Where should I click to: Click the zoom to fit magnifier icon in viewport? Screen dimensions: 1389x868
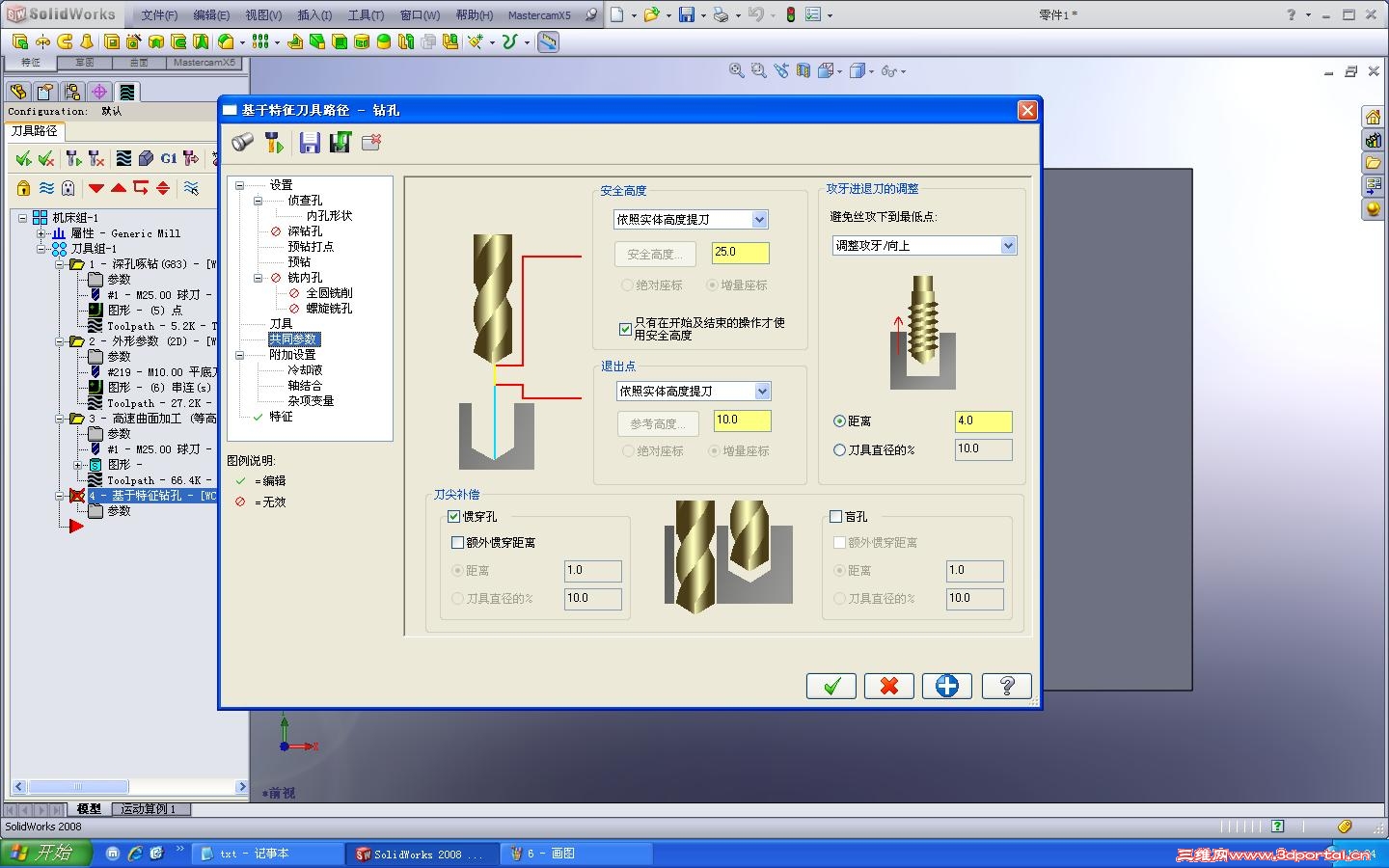[737, 70]
